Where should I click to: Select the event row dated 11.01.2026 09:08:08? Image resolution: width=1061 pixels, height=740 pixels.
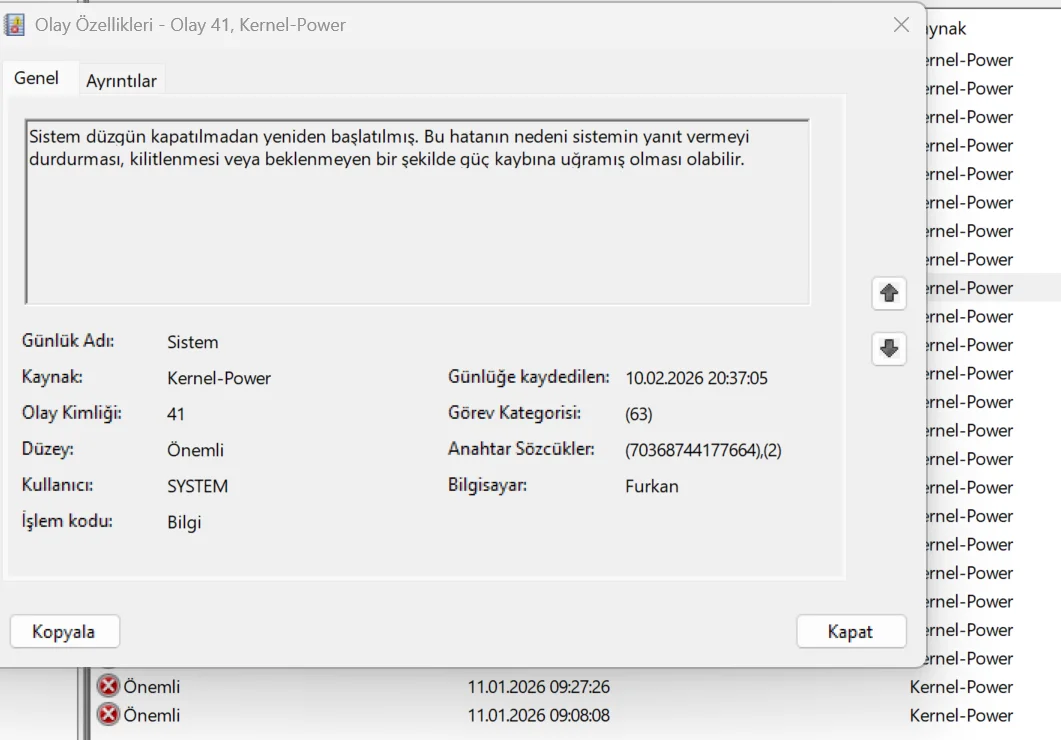538,715
